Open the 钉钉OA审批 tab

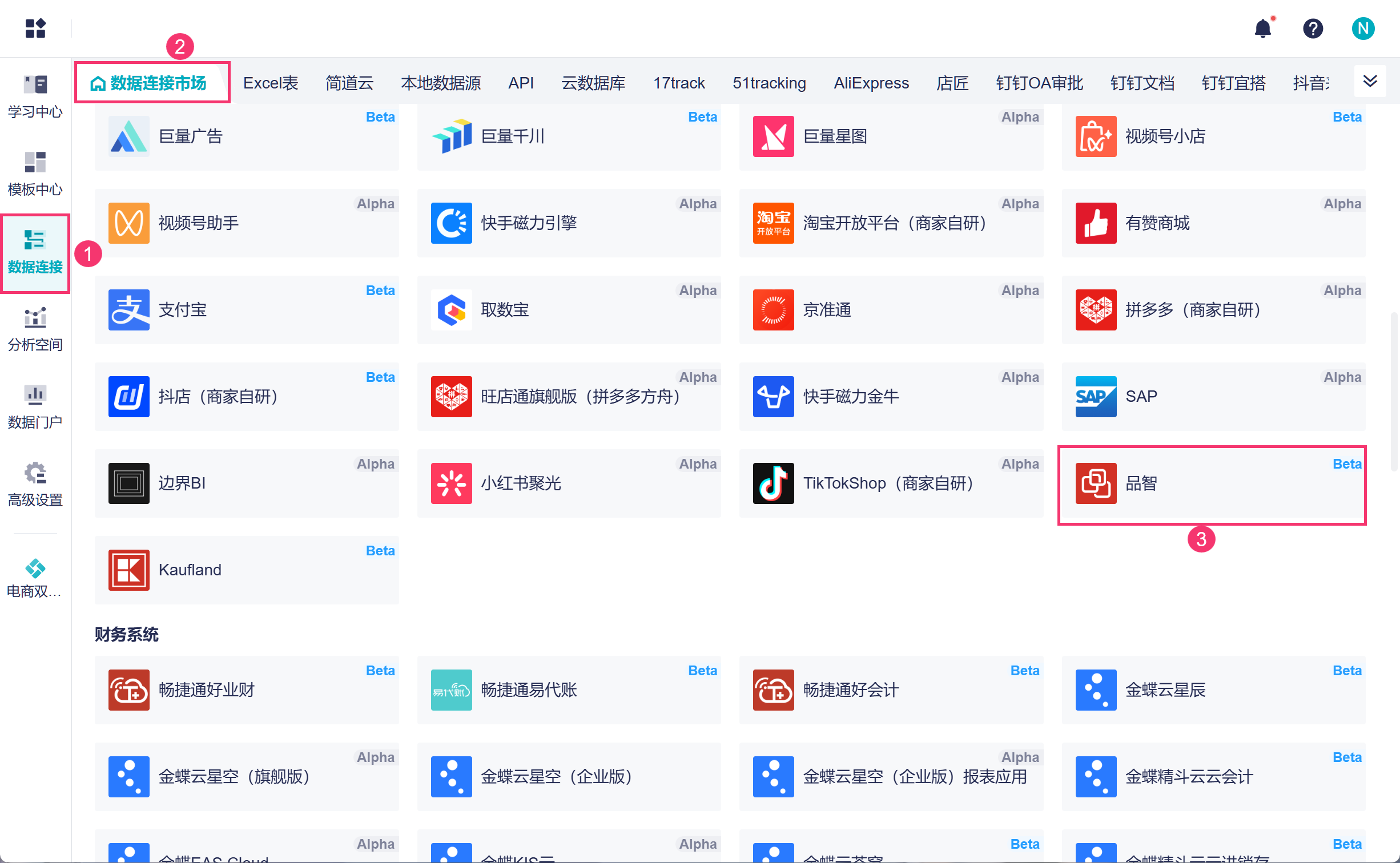coord(1039,83)
